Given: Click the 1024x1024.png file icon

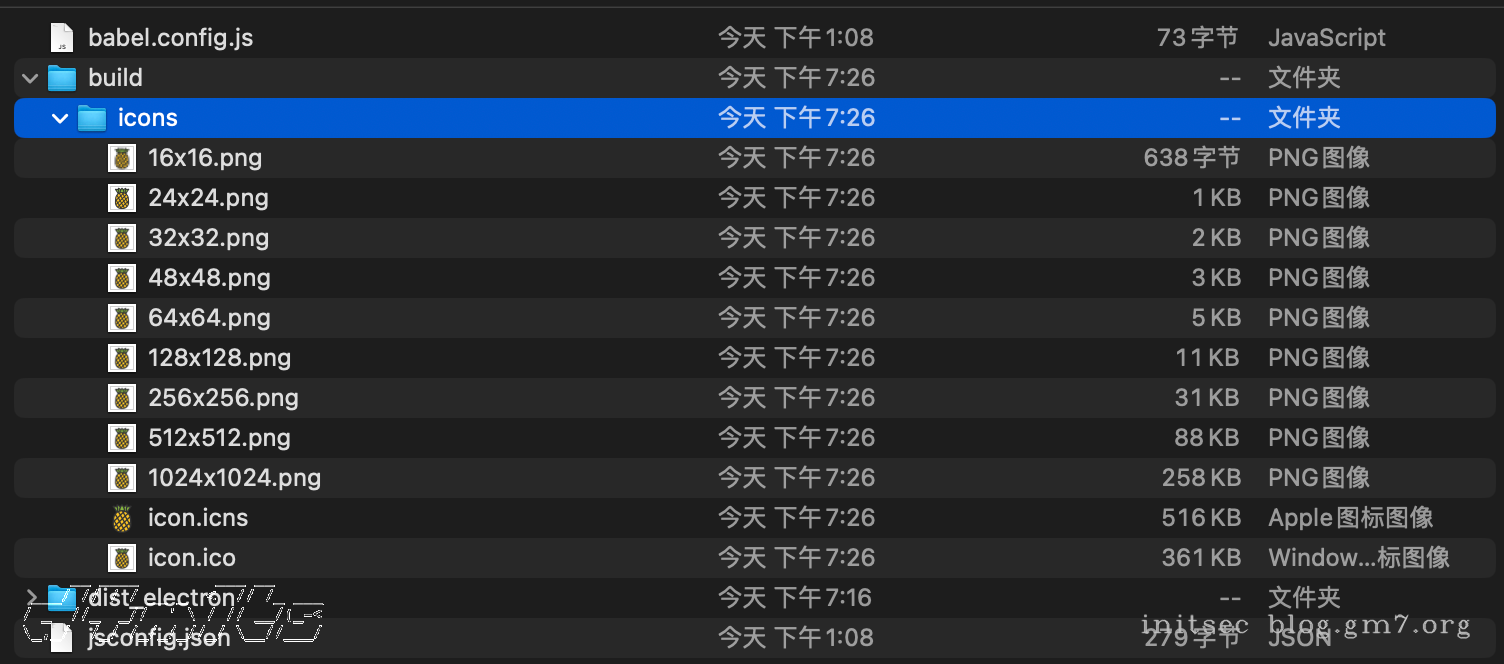Looking at the screenshot, I should pos(122,478).
